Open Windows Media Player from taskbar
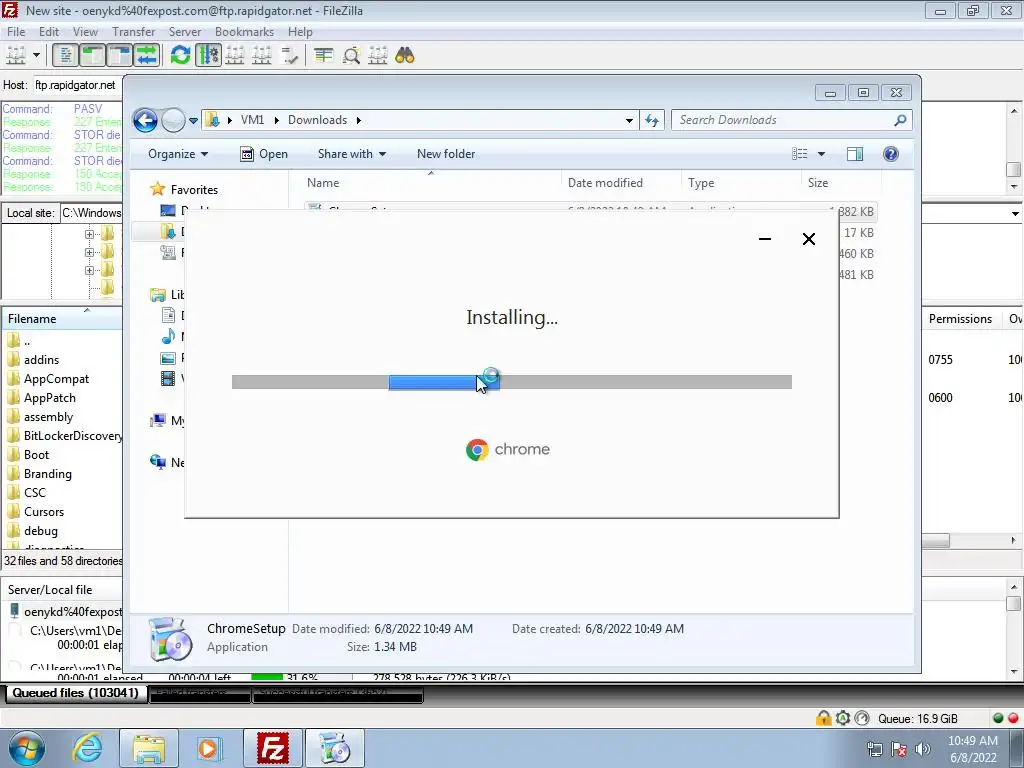 pos(209,748)
